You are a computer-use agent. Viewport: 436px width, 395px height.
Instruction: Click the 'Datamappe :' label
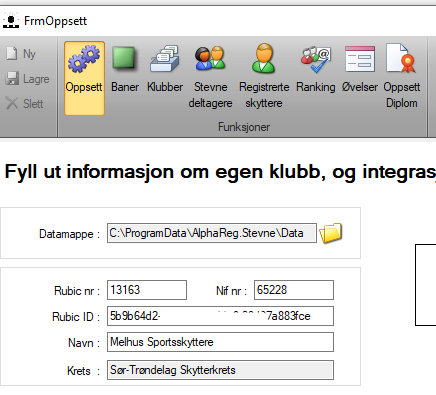(x=69, y=234)
